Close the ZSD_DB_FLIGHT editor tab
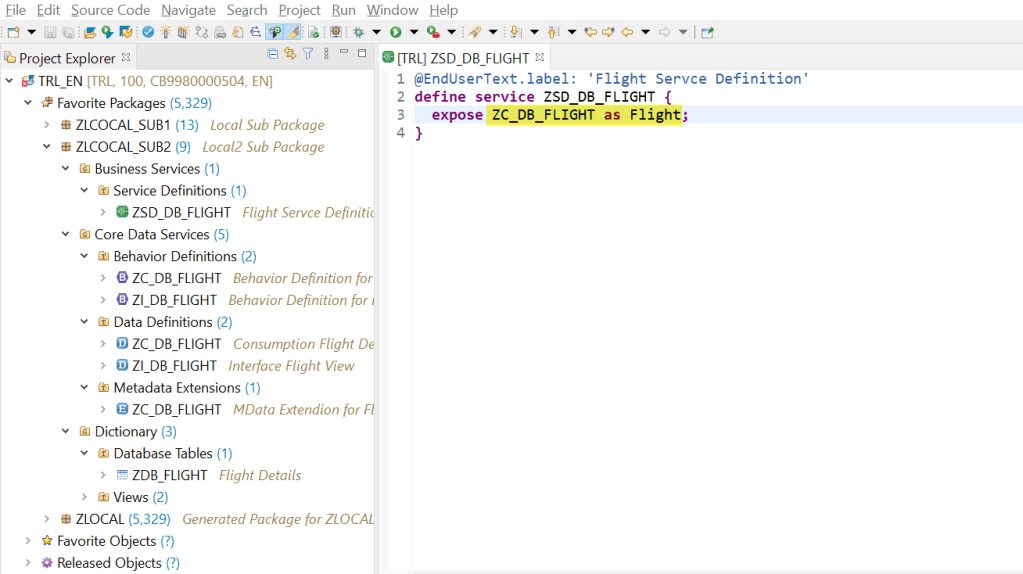 pos(540,58)
